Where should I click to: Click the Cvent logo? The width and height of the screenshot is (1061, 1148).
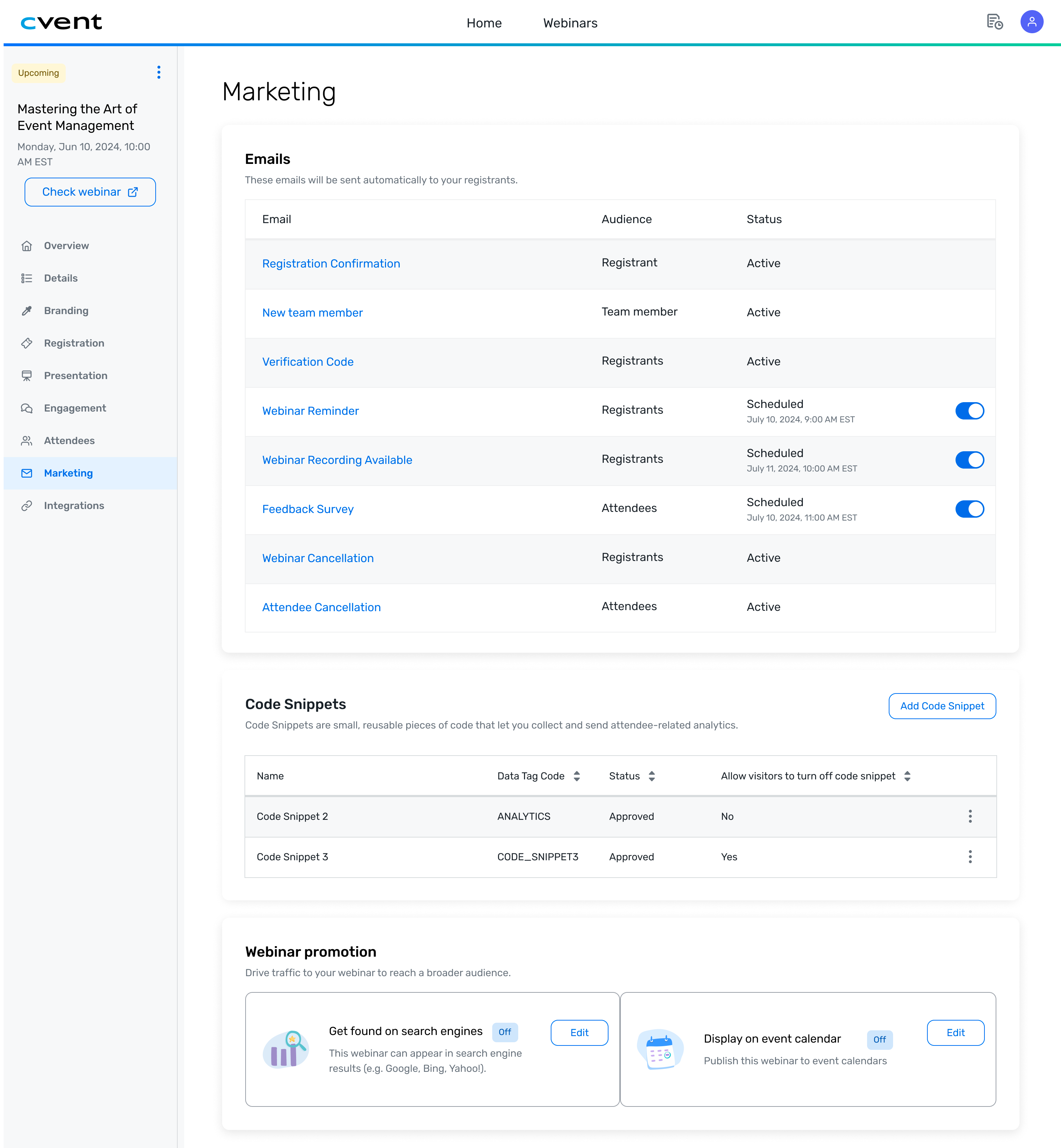[x=61, y=22]
